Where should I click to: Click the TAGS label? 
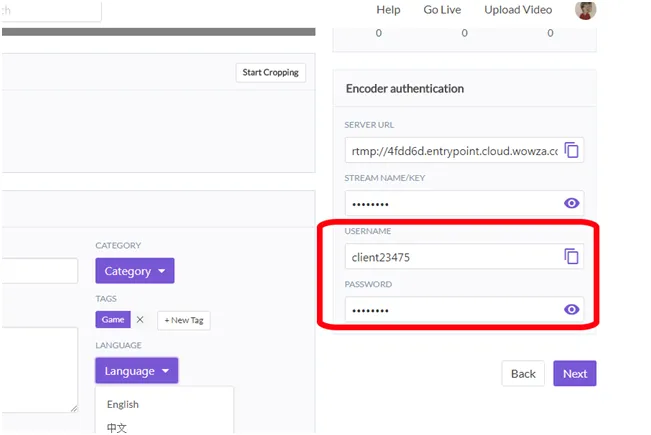click(x=106, y=298)
